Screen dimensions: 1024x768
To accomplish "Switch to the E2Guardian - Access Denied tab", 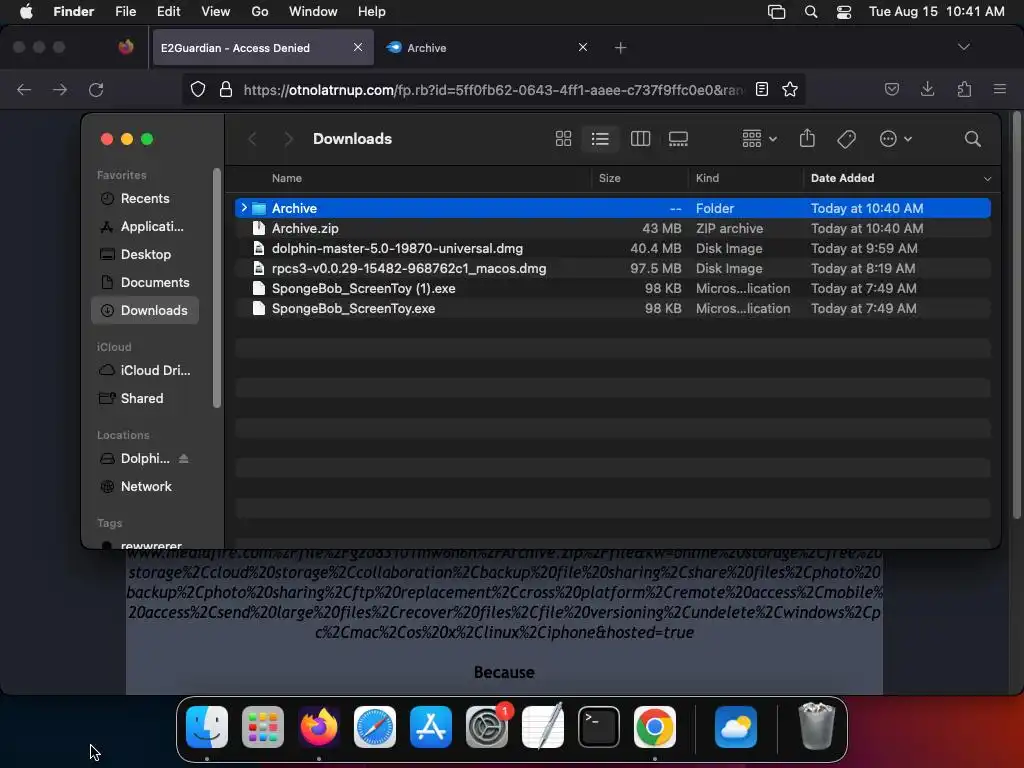I will click(263, 48).
